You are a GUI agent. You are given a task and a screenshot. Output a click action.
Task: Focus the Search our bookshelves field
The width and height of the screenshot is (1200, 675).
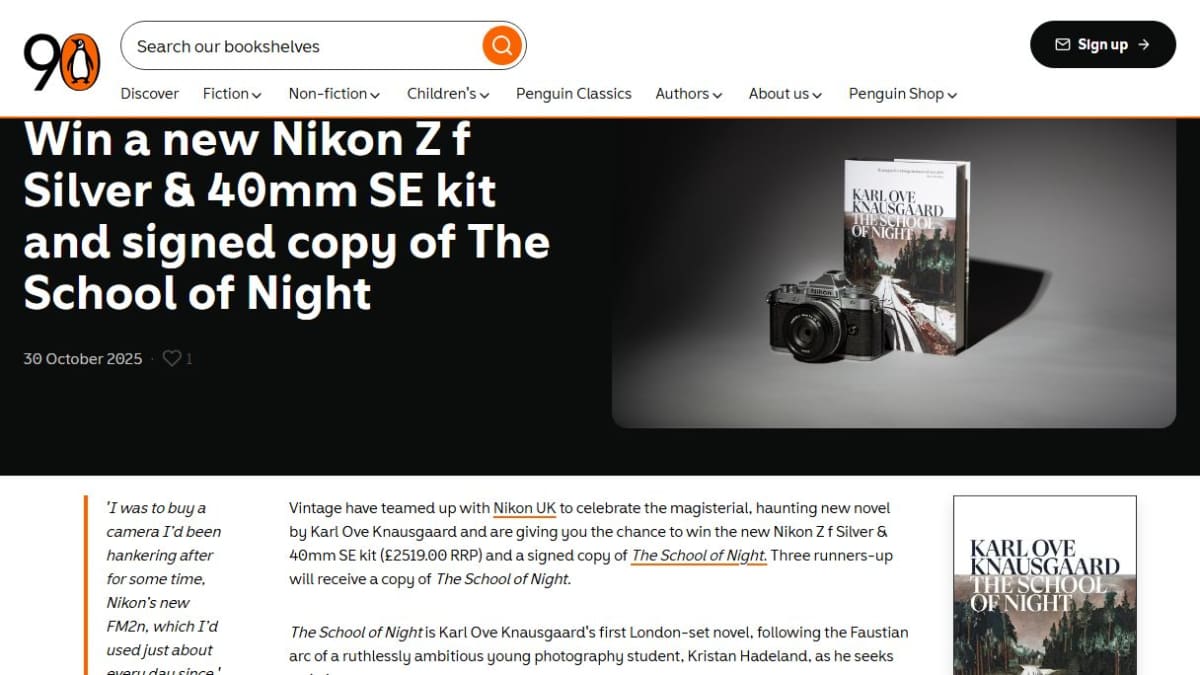tap(305, 46)
